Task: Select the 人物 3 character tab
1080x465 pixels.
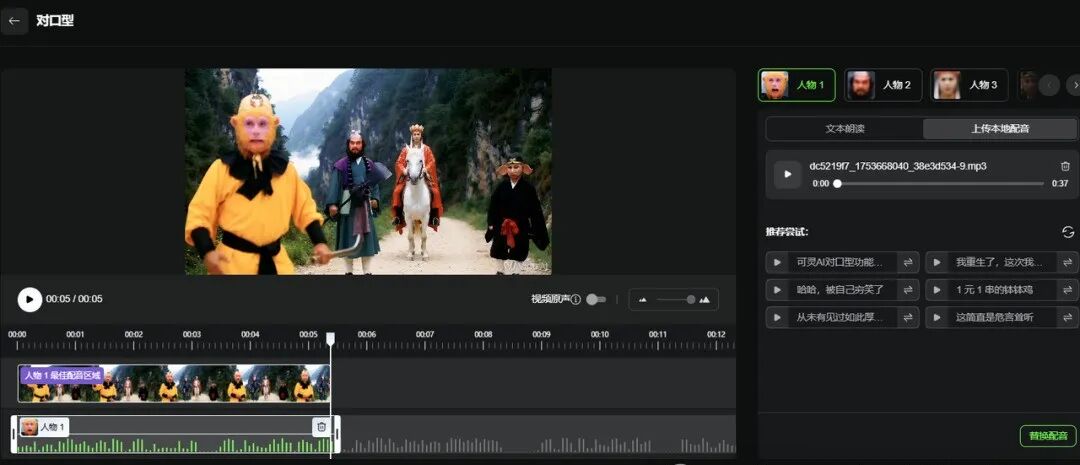Action: point(969,85)
